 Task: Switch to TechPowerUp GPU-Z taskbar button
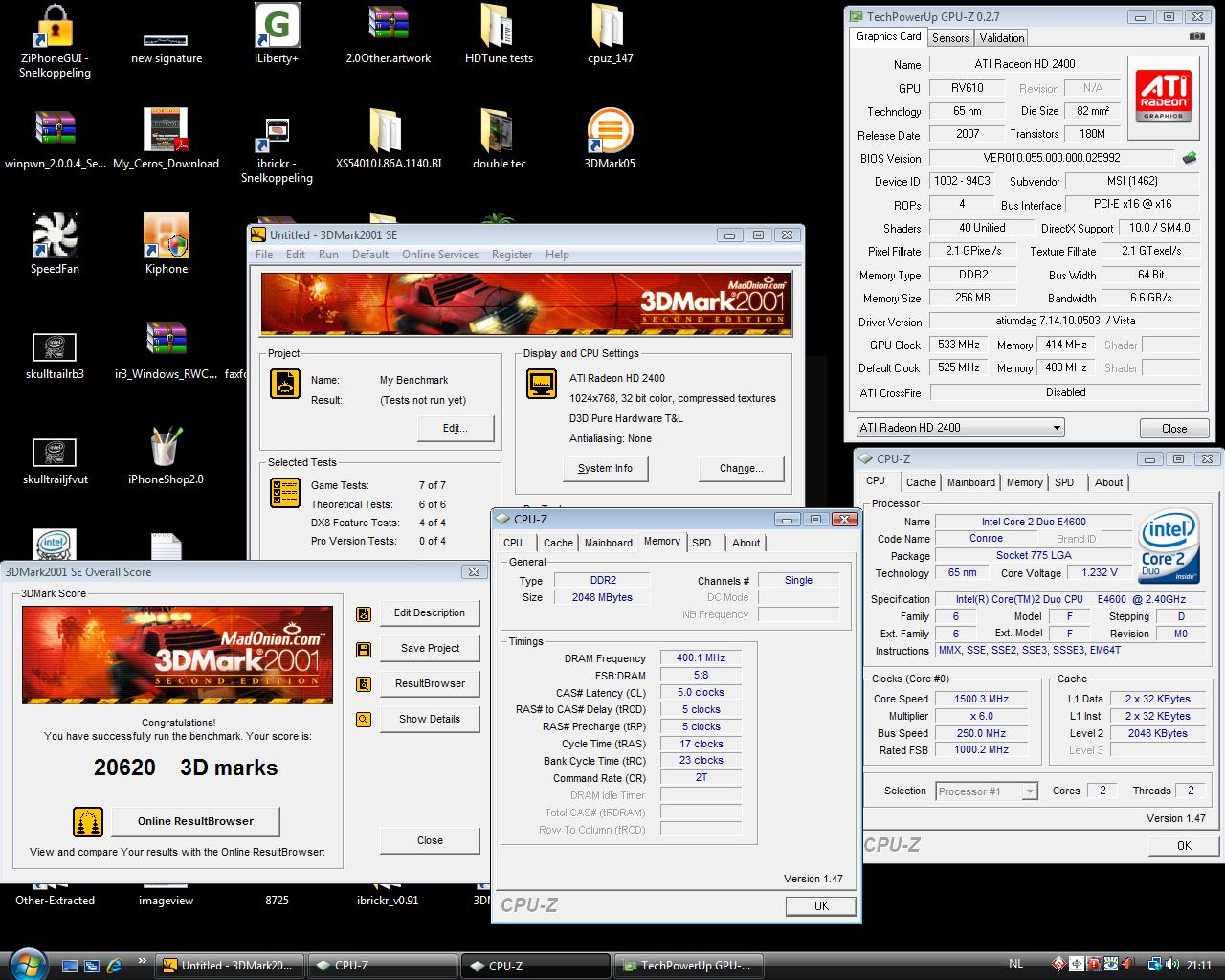pos(687,966)
